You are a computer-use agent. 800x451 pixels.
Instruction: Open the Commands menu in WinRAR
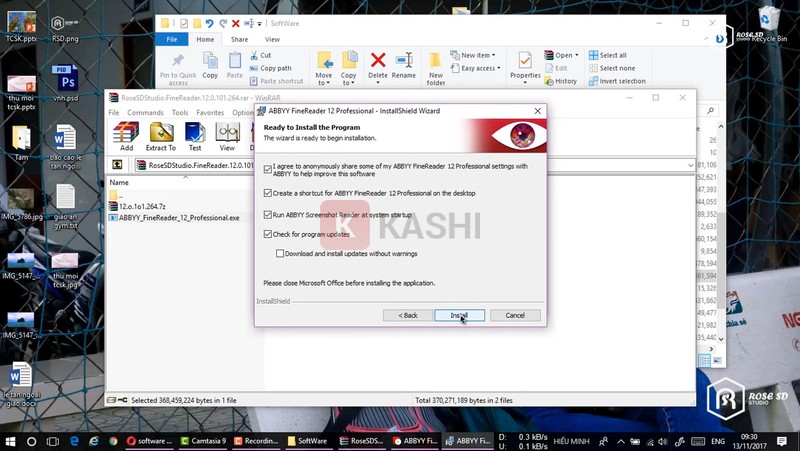pos(145,113)
